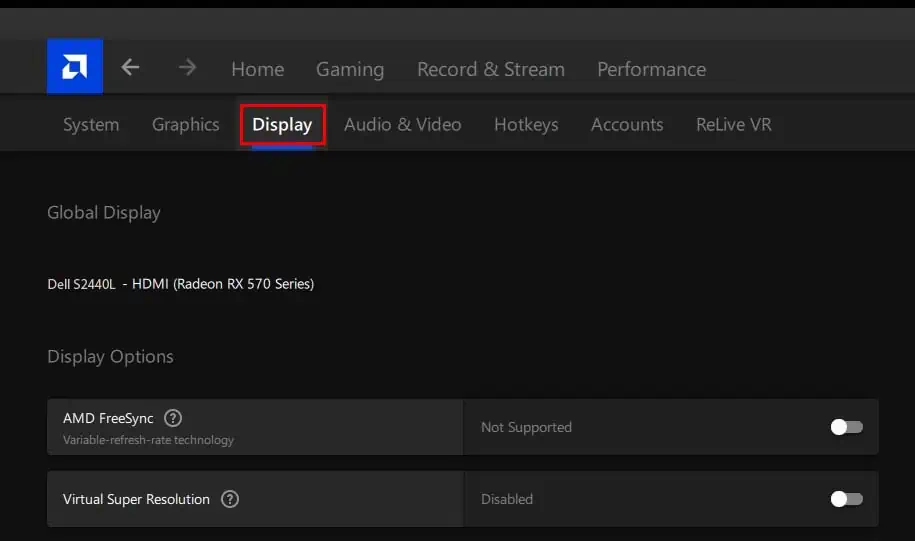Click the Disabled status text
The height and width of the screenshot is (541, 915).
[507, 499]
